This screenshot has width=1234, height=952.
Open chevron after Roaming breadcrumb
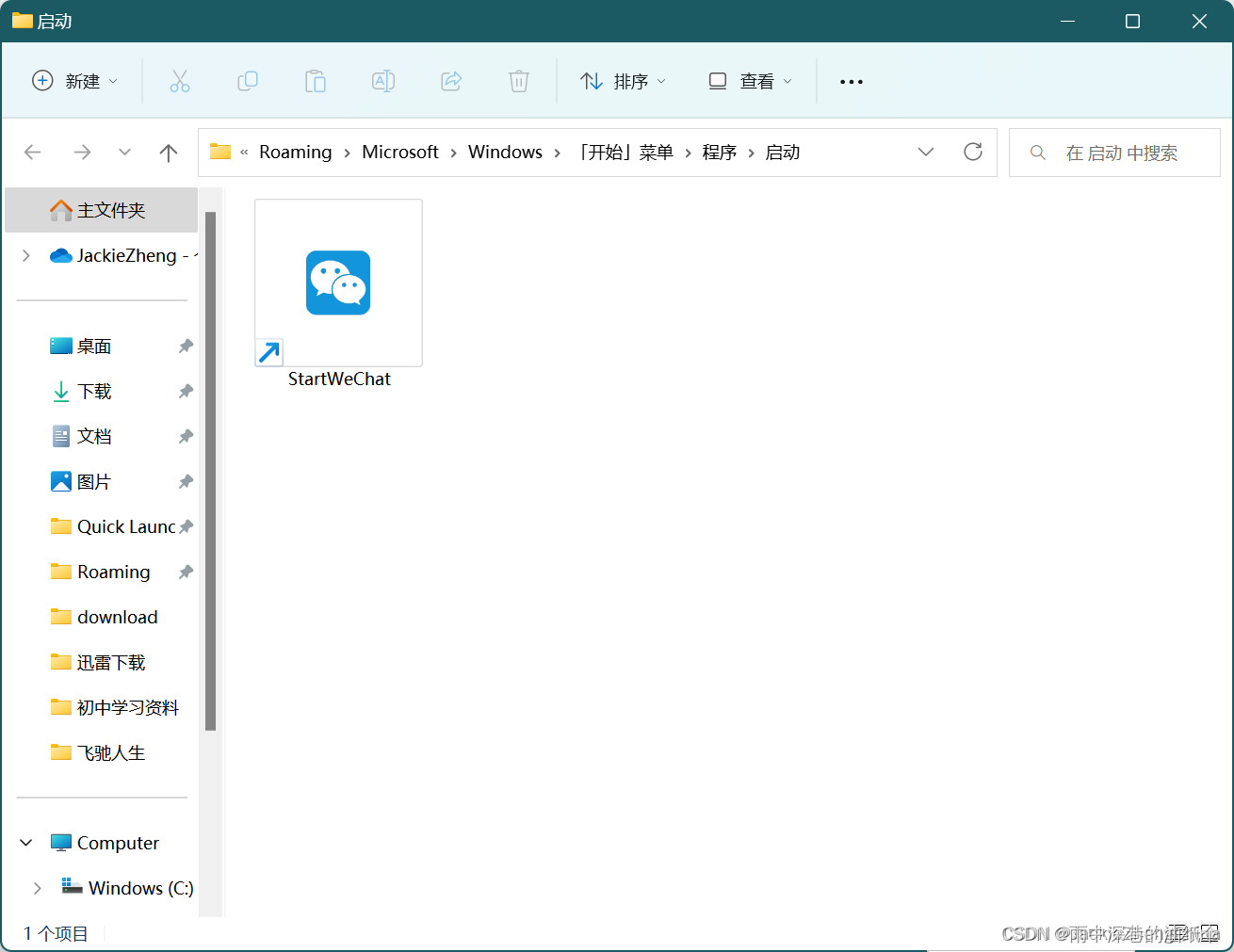348,153
